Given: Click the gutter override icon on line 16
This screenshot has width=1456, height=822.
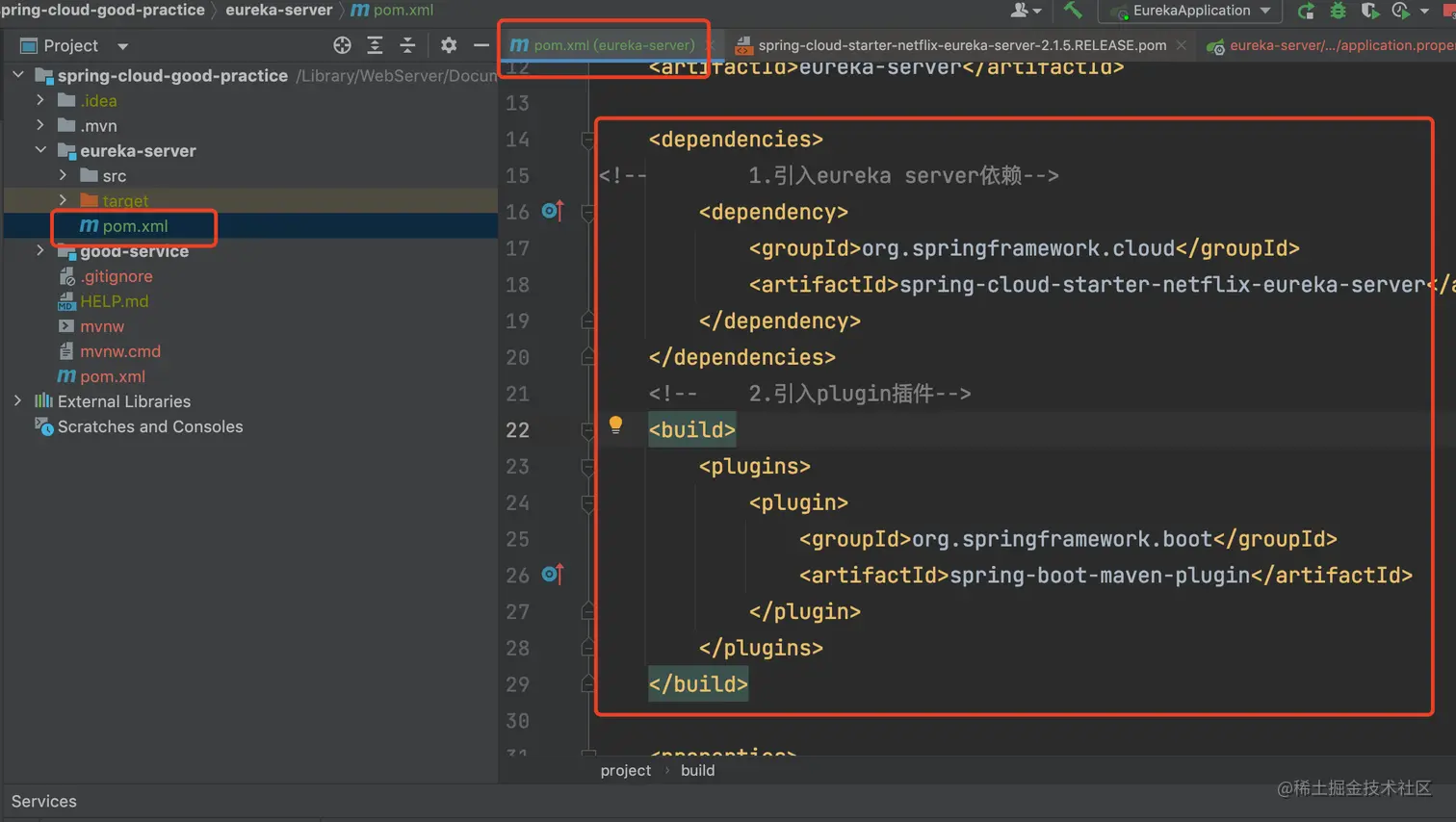Looking at the screenshot, I should [x=553, y=211].
